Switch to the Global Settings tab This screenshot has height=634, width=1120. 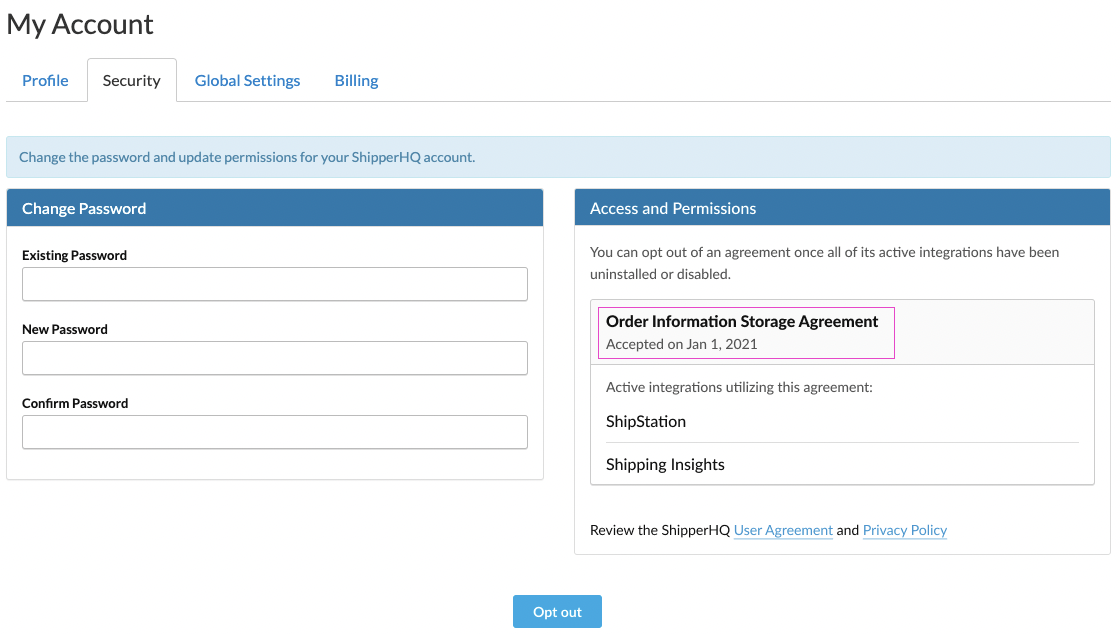click(247, 81)
